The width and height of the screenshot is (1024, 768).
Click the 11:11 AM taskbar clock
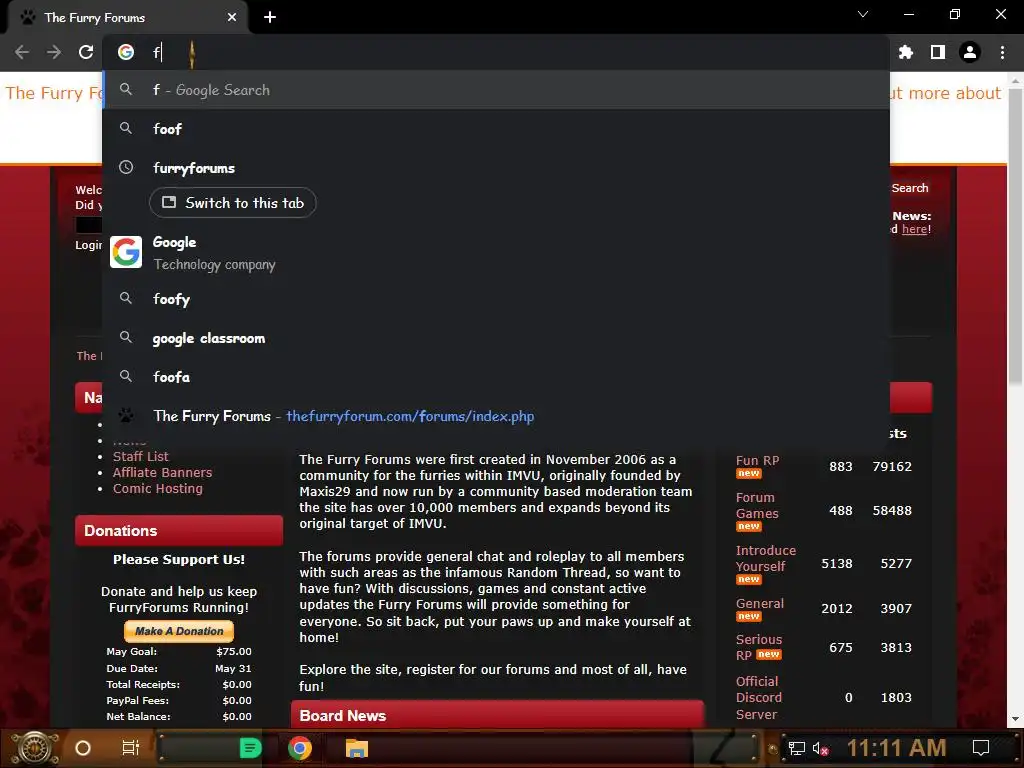(897, 748)
